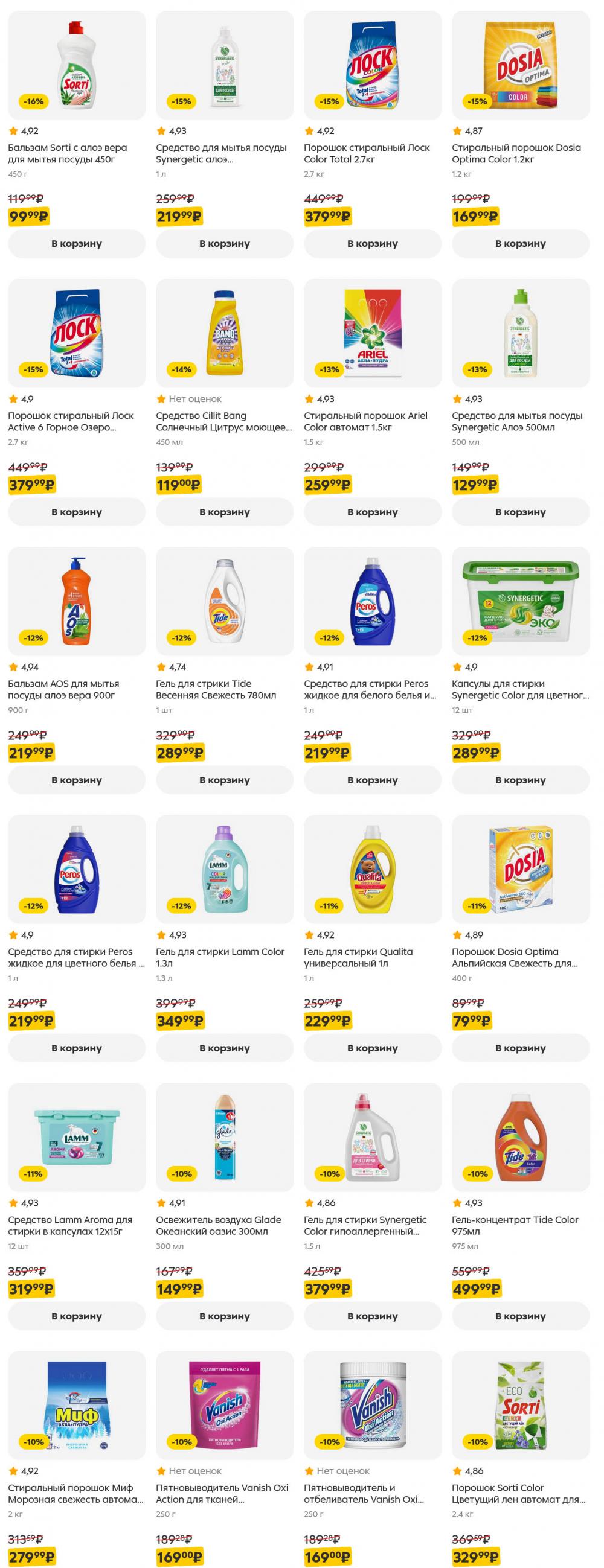Click the Миф Морозная свежесть powder image
This screenshot has width=604, height=1568.
click(77, 1405)
